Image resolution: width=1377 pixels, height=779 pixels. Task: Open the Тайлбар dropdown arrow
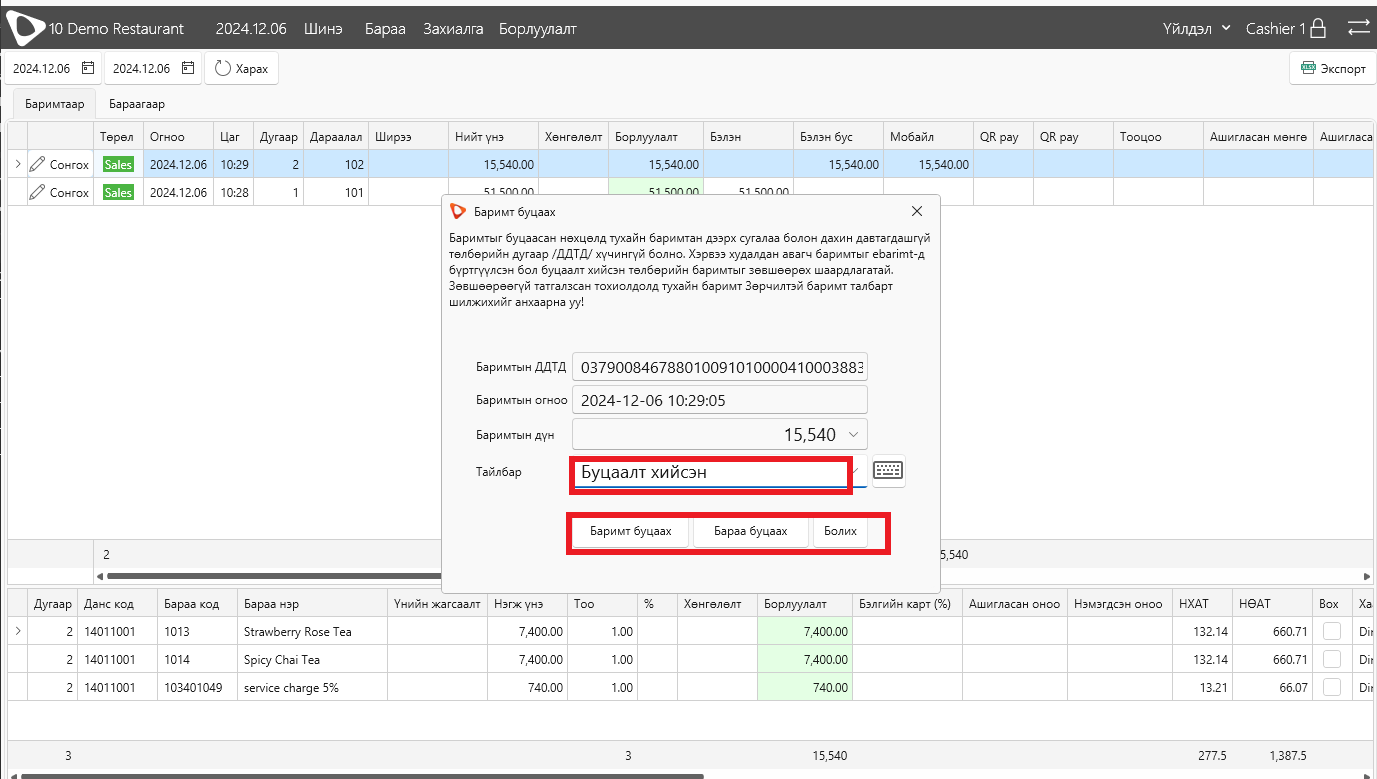click(x=858, y=472)
